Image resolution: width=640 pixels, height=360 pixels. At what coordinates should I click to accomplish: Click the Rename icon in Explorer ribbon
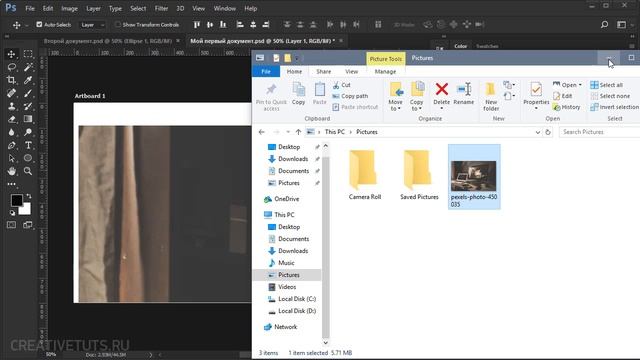point(464,89)
